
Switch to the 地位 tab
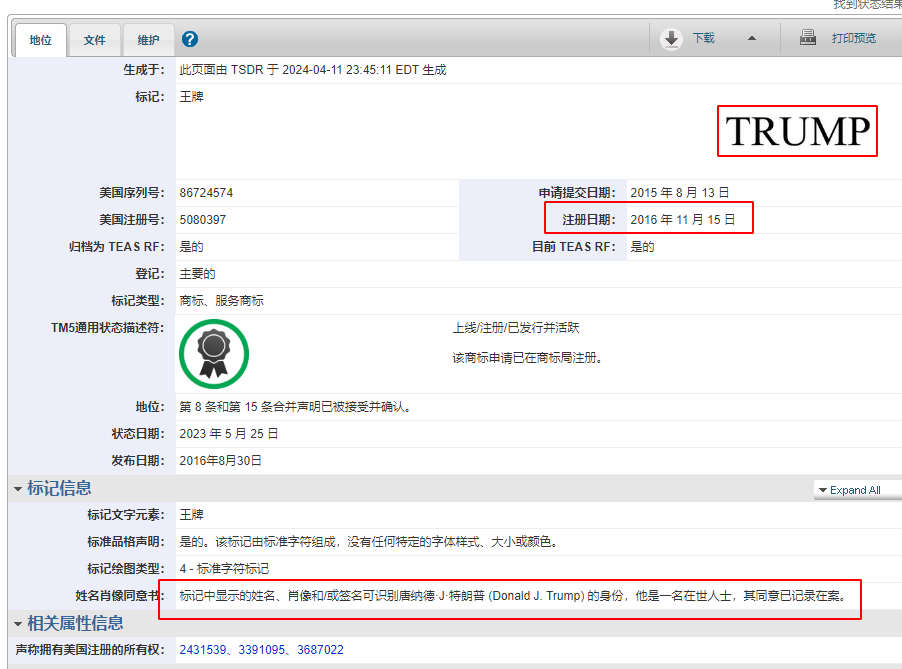pyautogui.click(x=40, y=40)
